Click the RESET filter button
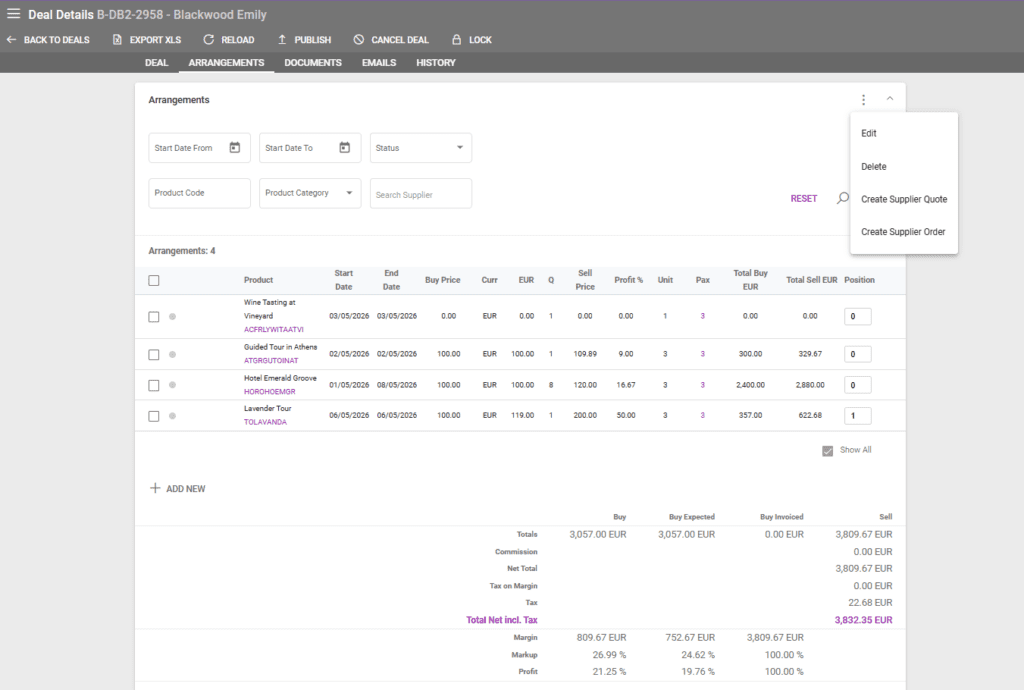Screen dimensions: 1024x690 click(x=803, y=199)
